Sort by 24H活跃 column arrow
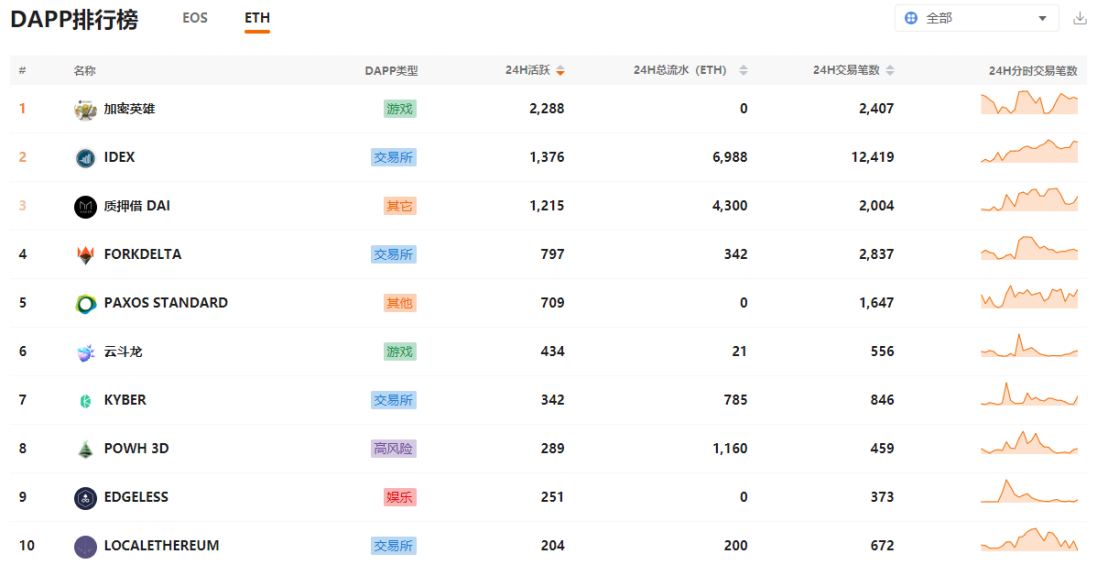 click(x=560, y=70)
